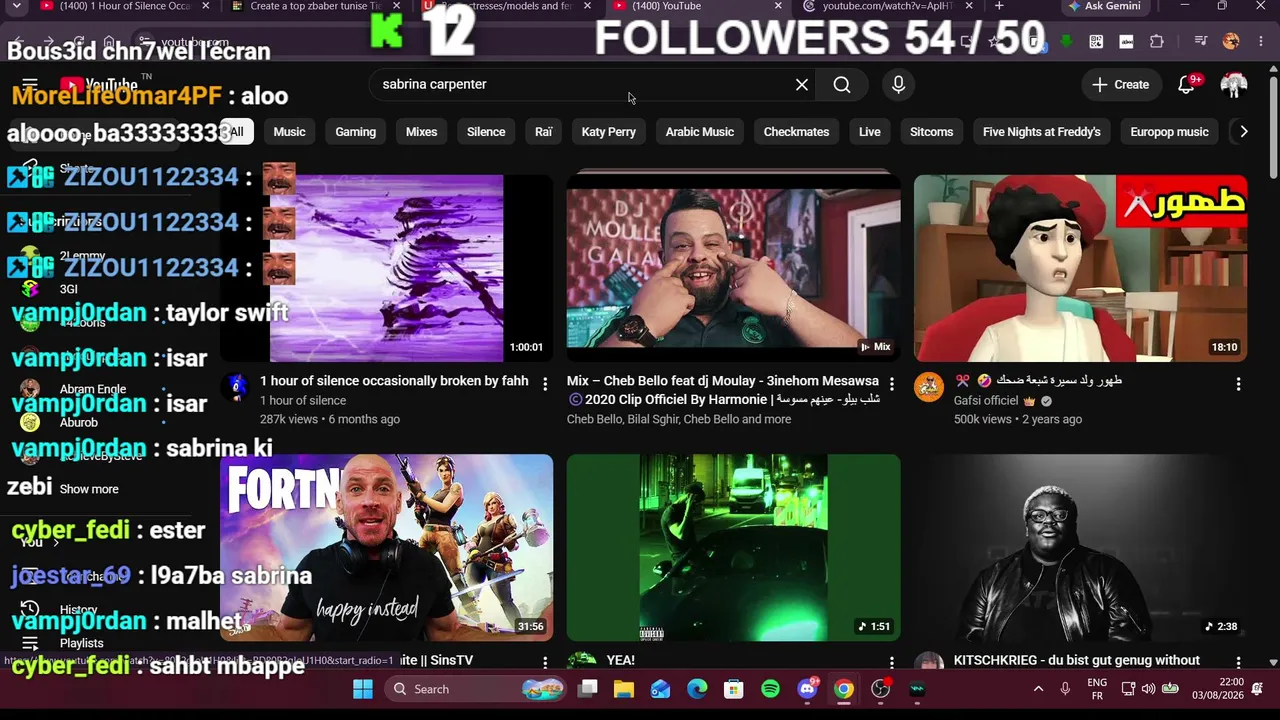
Task: Open the Chrome tab search dropdown
Action: 16,6
